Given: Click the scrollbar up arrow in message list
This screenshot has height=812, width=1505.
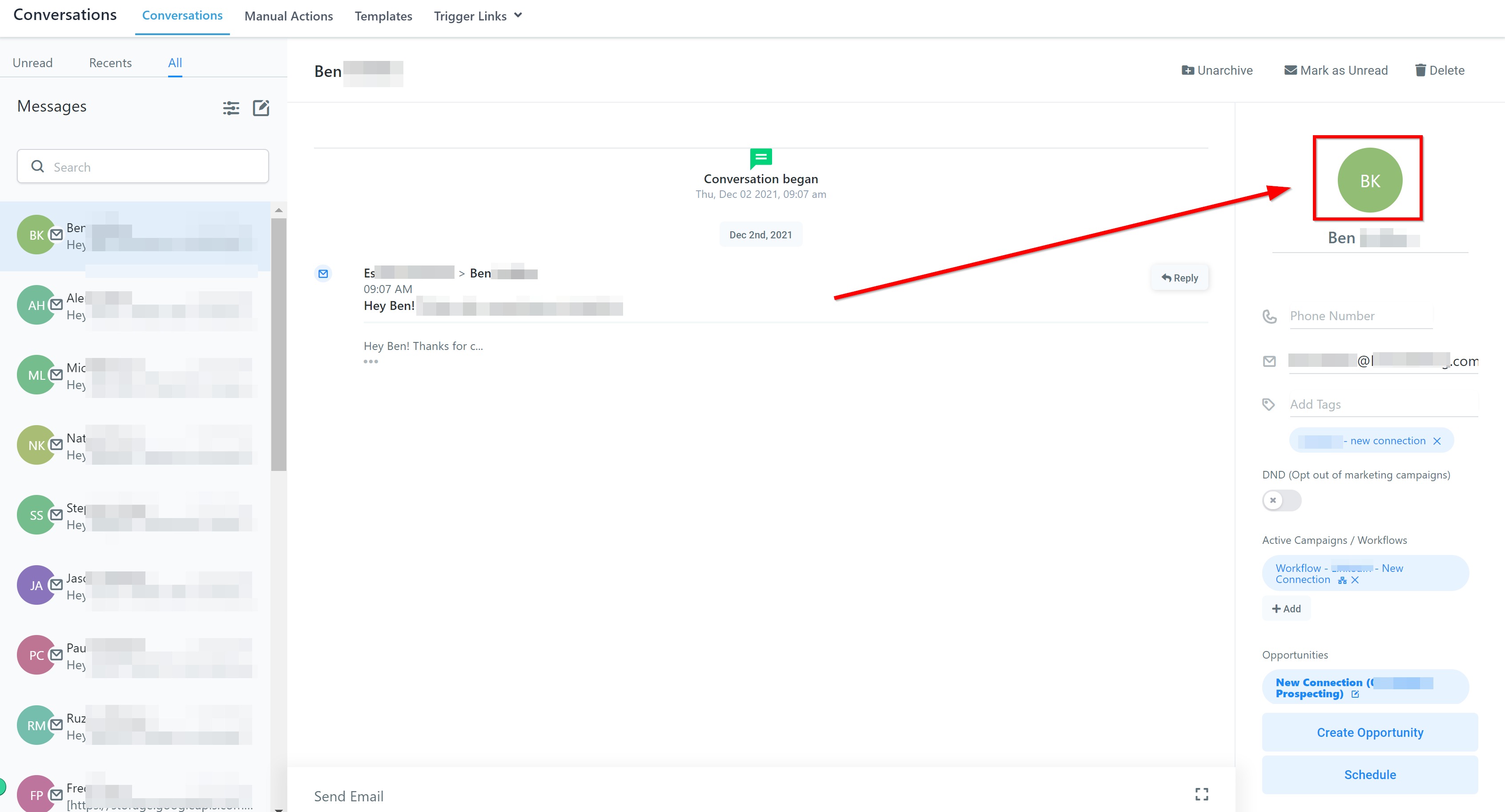Looking at the screenshot, I should tap(279, 210).
